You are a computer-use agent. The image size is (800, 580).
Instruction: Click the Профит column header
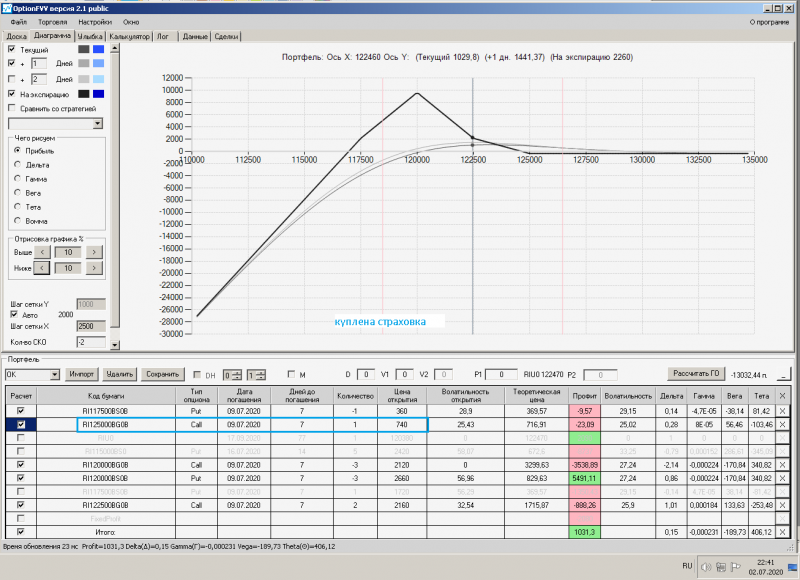[x=585, y=396]
